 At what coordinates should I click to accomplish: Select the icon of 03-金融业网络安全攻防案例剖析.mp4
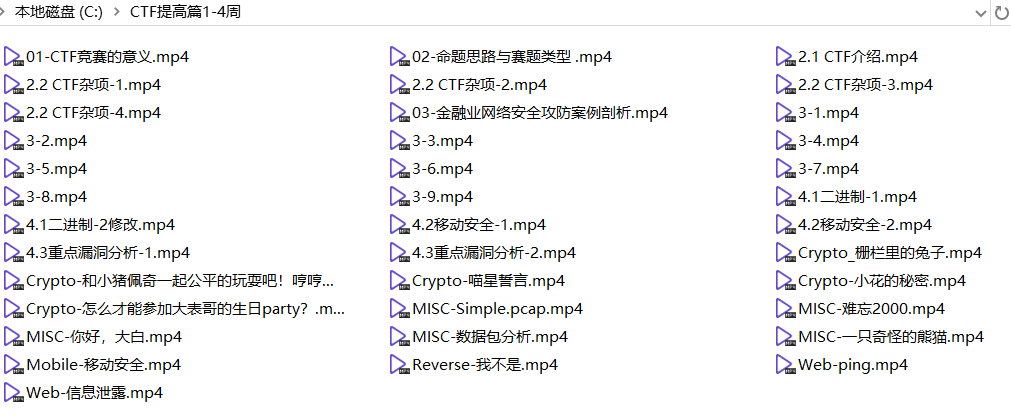400,113
